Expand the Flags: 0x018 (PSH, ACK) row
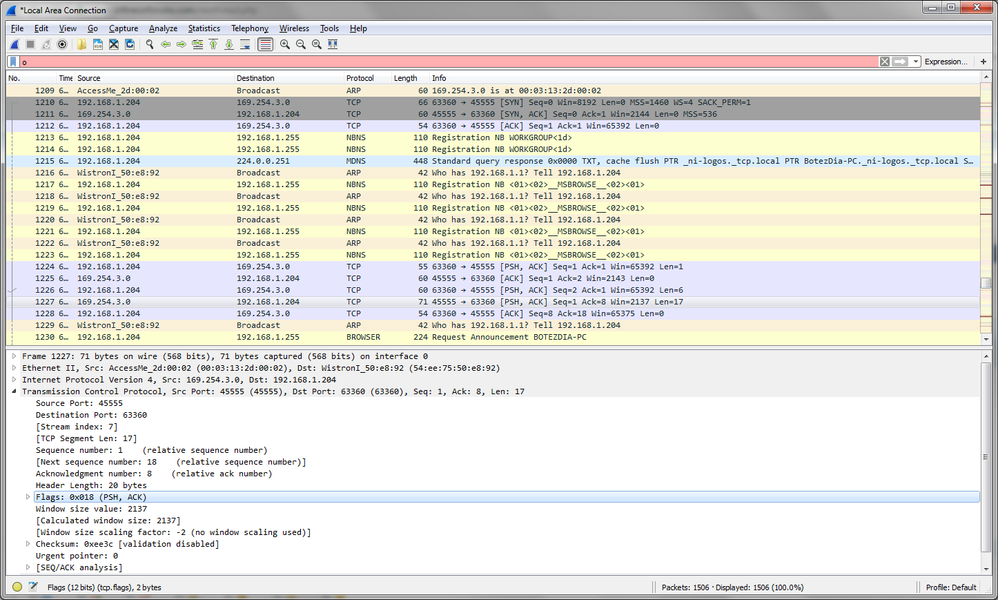998x600 pixels. click(28, 497)
